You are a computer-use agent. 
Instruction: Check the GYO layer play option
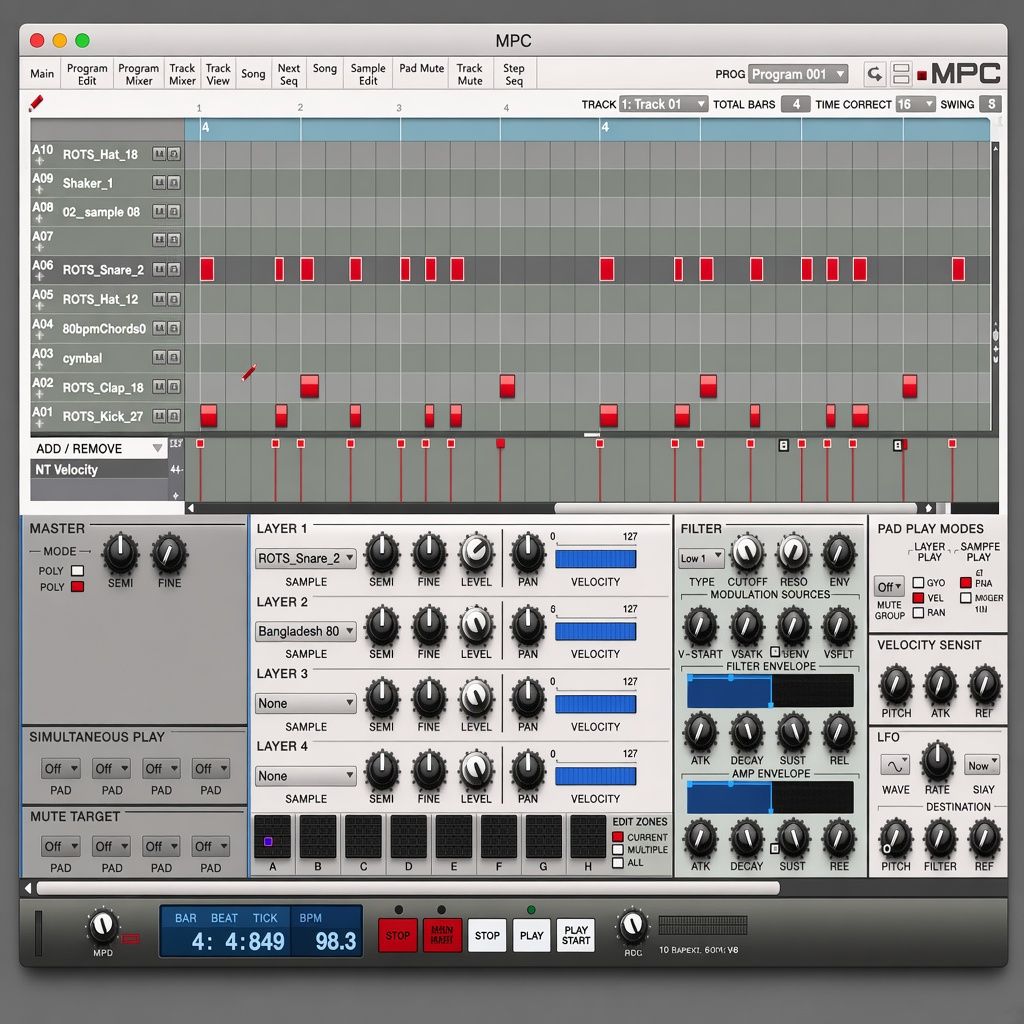[918, 583]
